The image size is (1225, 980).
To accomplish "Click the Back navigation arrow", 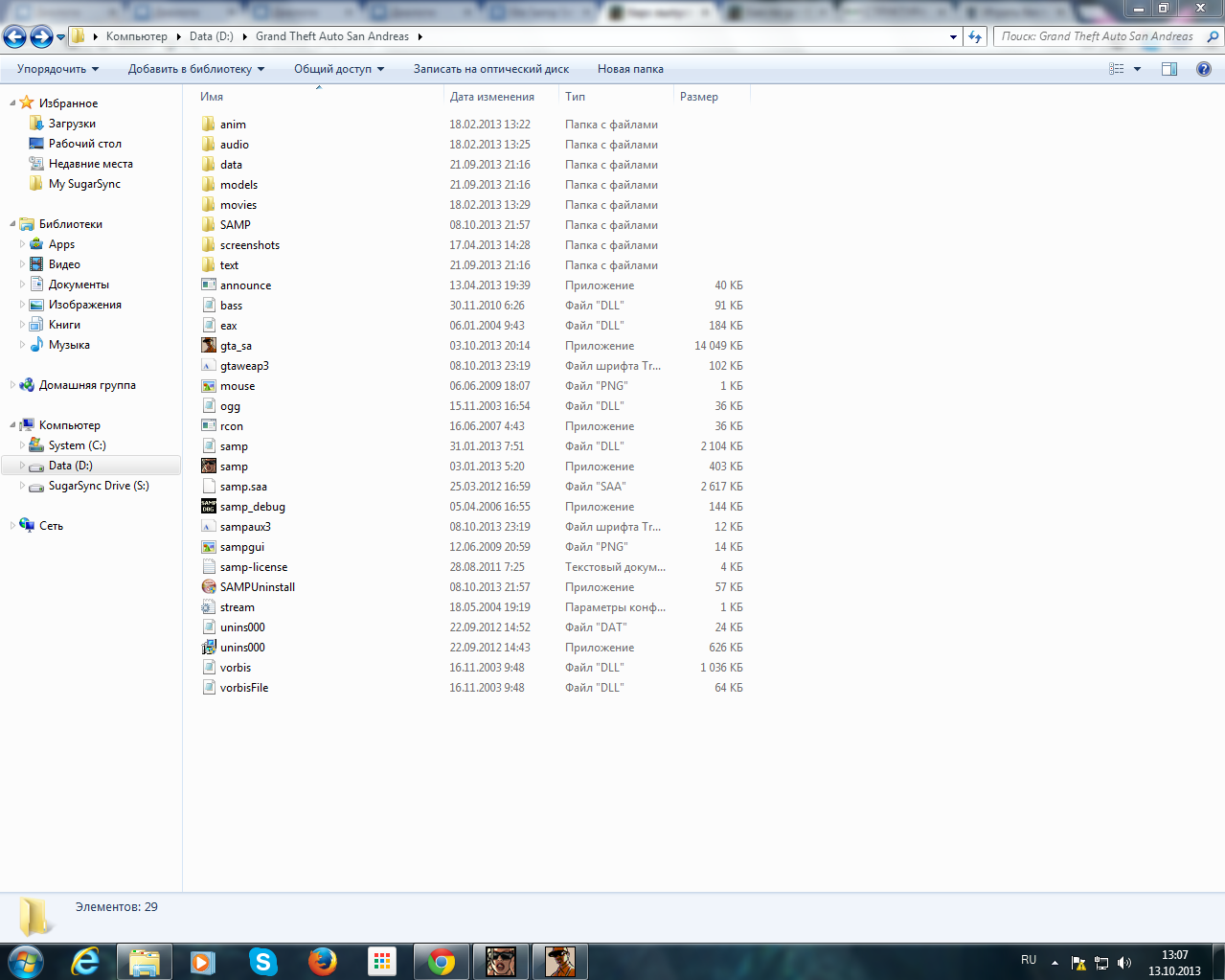I will point(15,36).
